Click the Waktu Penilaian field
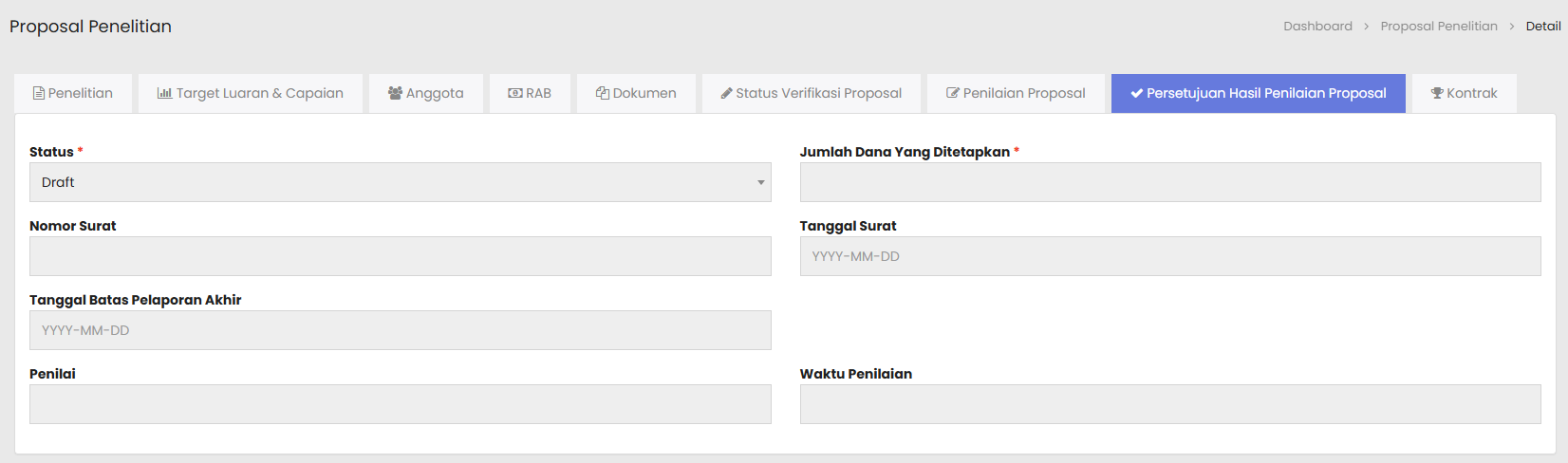 1169,404
